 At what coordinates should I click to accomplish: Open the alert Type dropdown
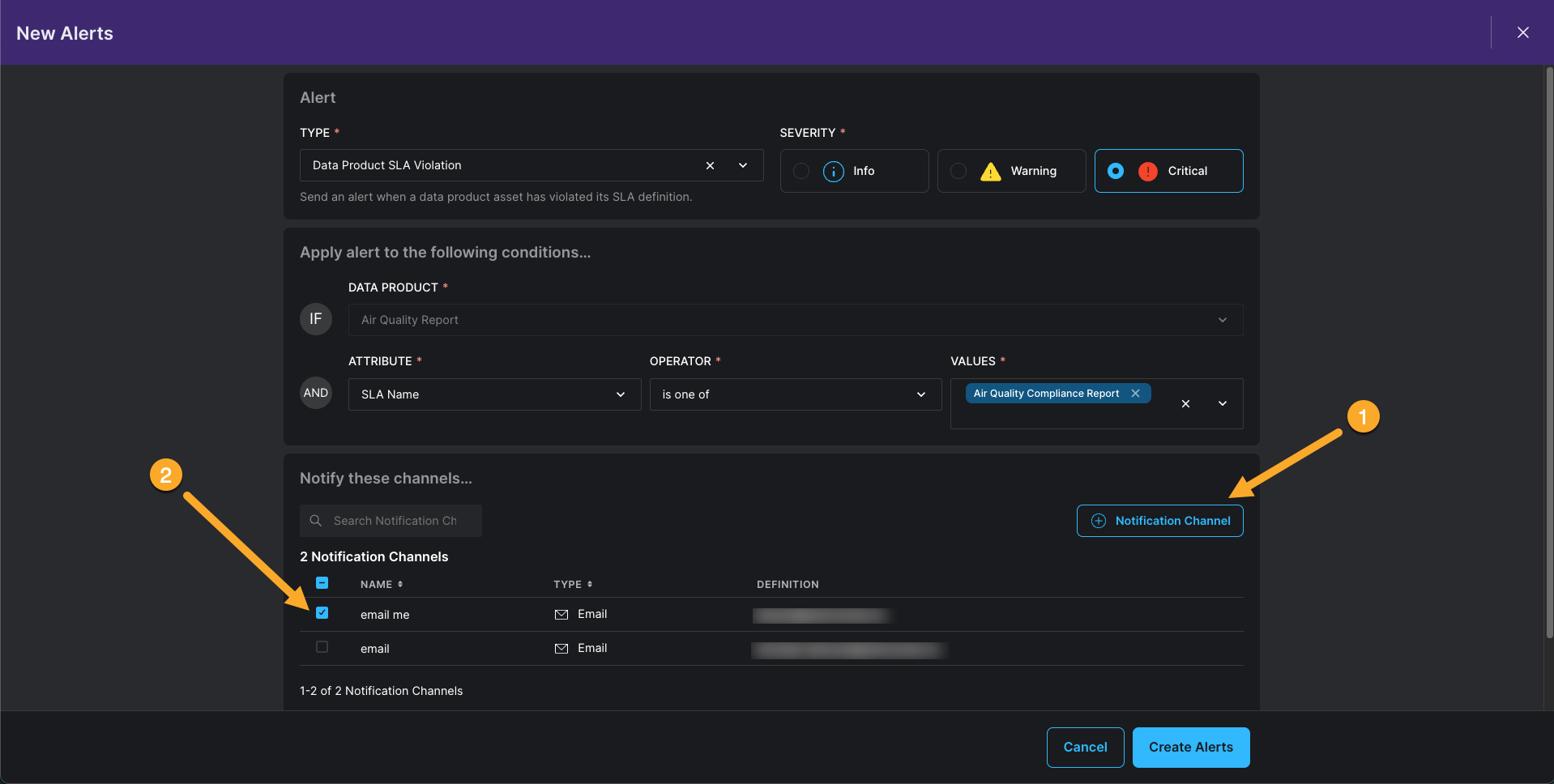tap(743, 165)
